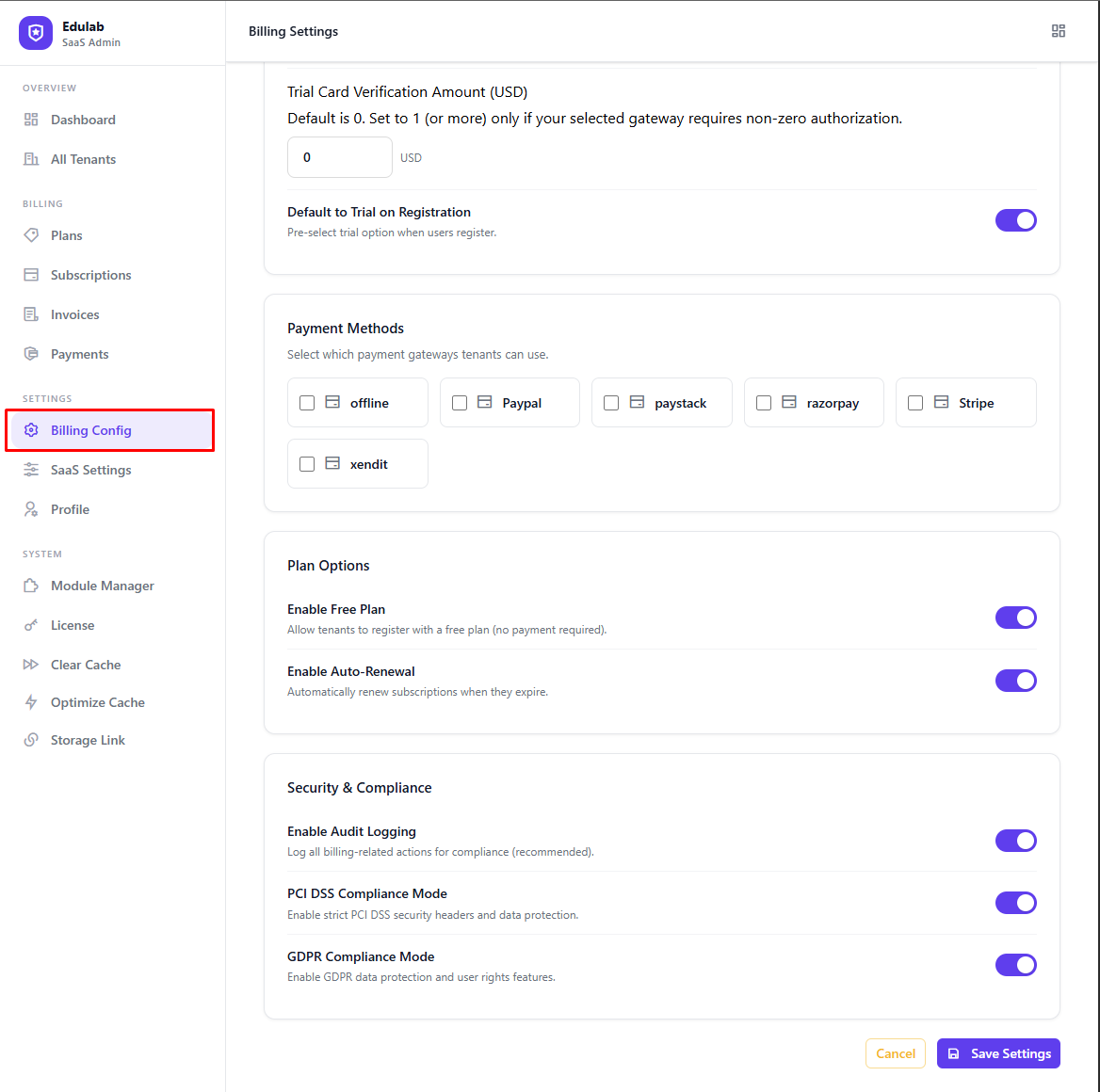Click the trial verification amount field
The image size is (1100, 1092).
339,157
